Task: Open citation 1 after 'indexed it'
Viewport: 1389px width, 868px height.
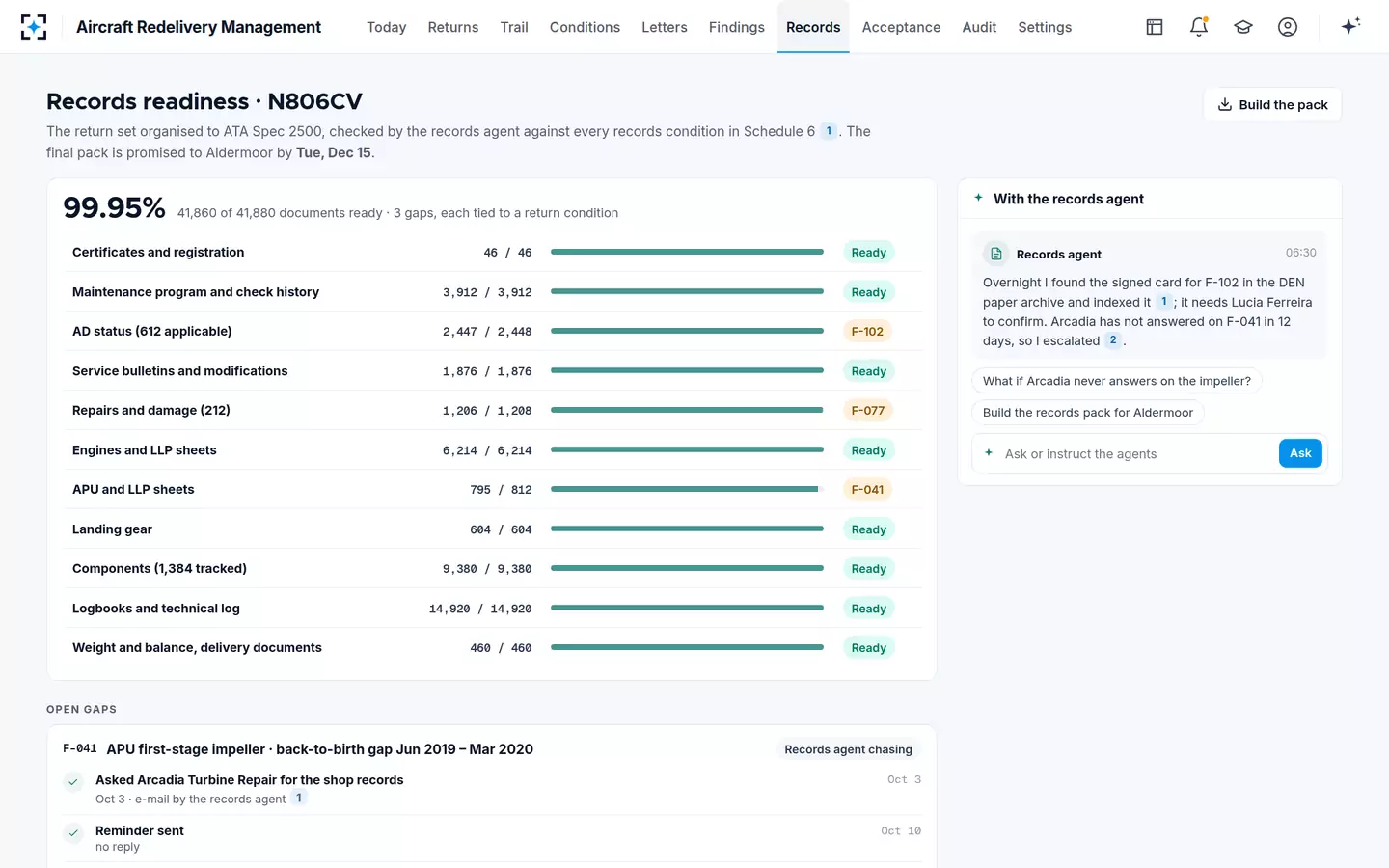Action: [1164, 302]
